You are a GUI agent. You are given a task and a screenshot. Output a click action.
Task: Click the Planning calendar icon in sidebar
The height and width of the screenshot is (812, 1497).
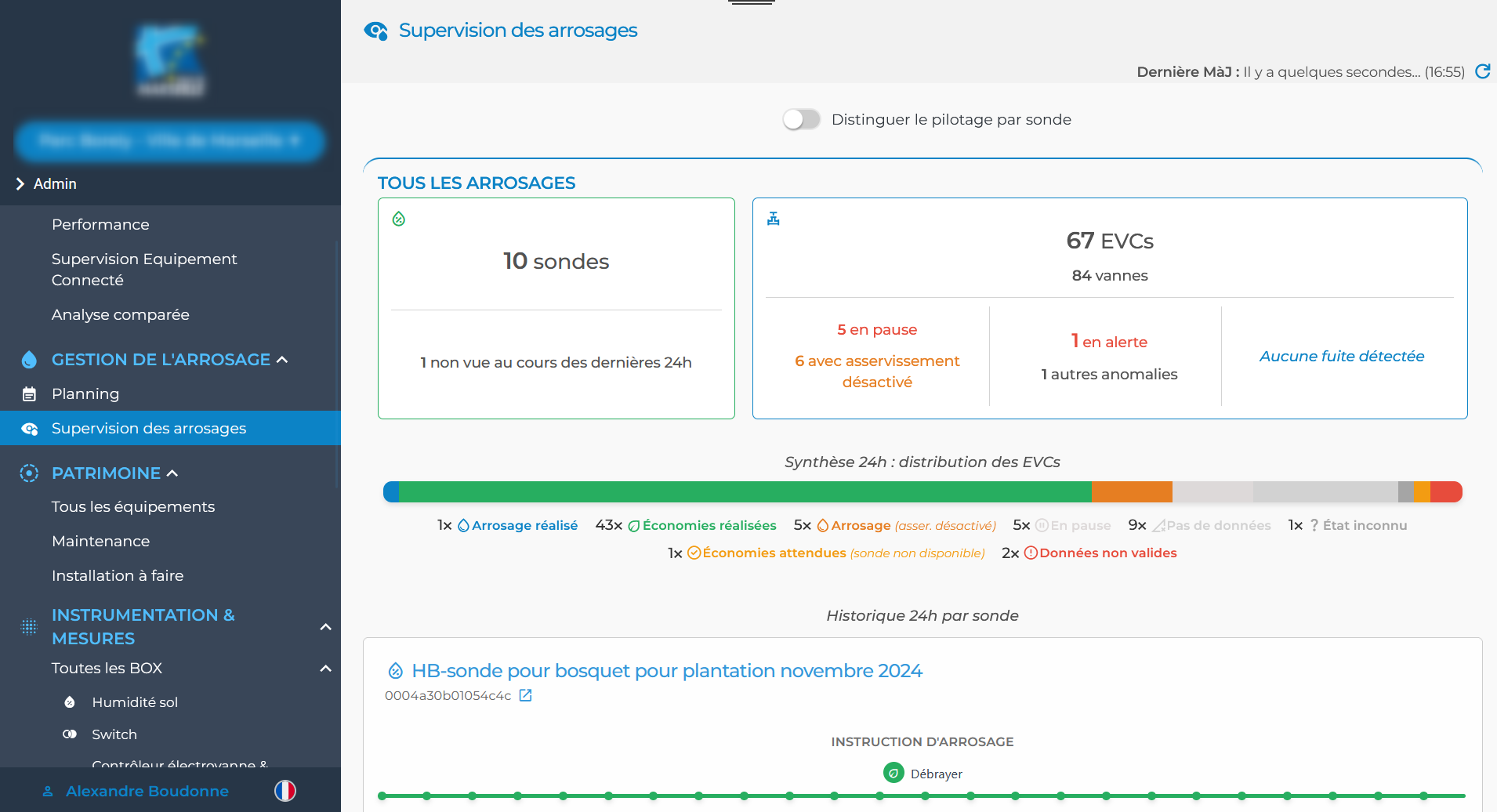29,394
